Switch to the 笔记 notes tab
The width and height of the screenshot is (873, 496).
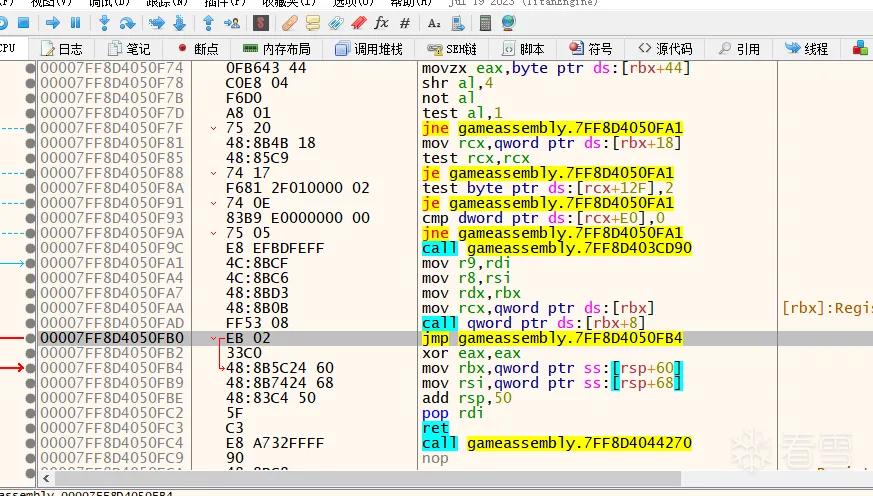(129, 49)
